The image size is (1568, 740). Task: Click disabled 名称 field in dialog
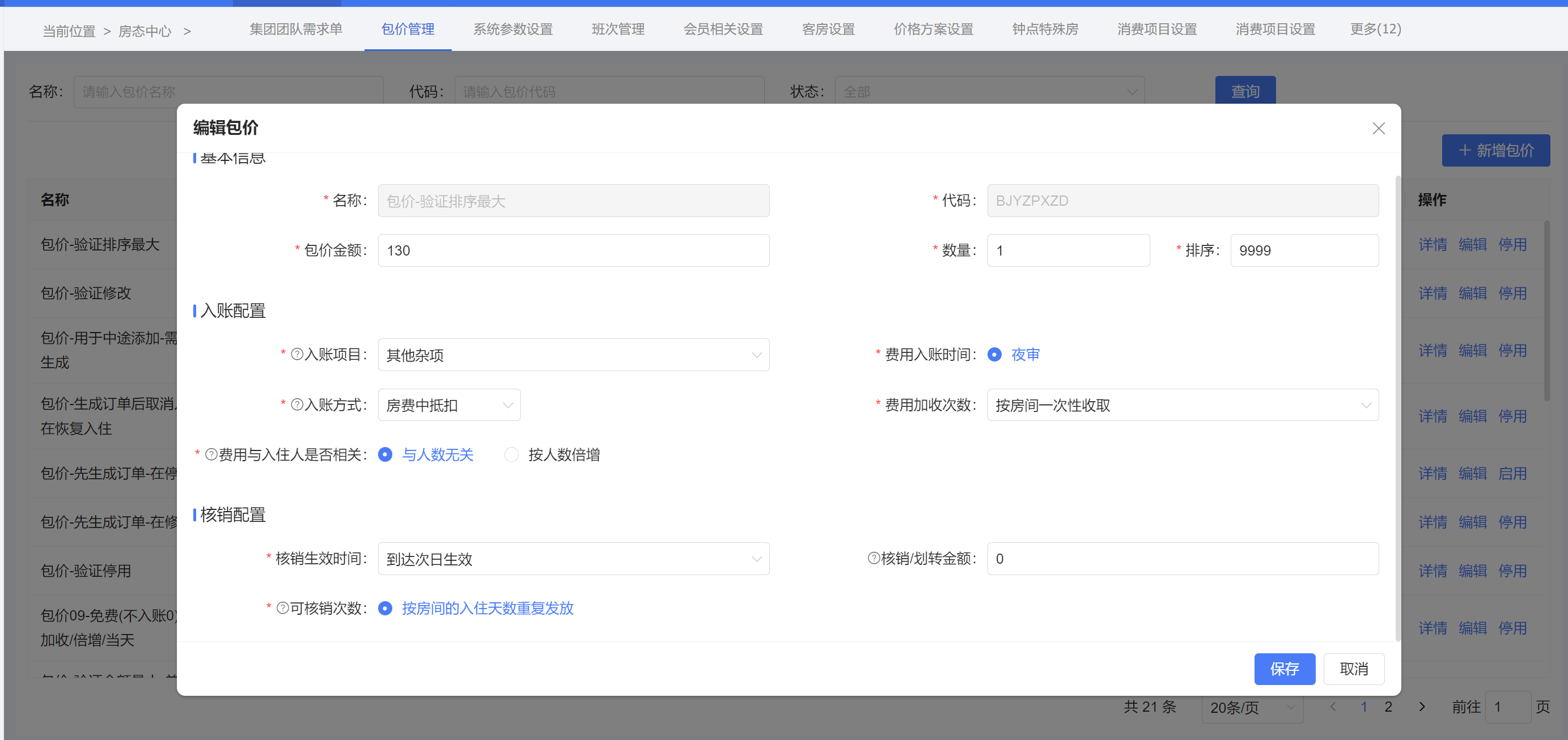(573, 201)
